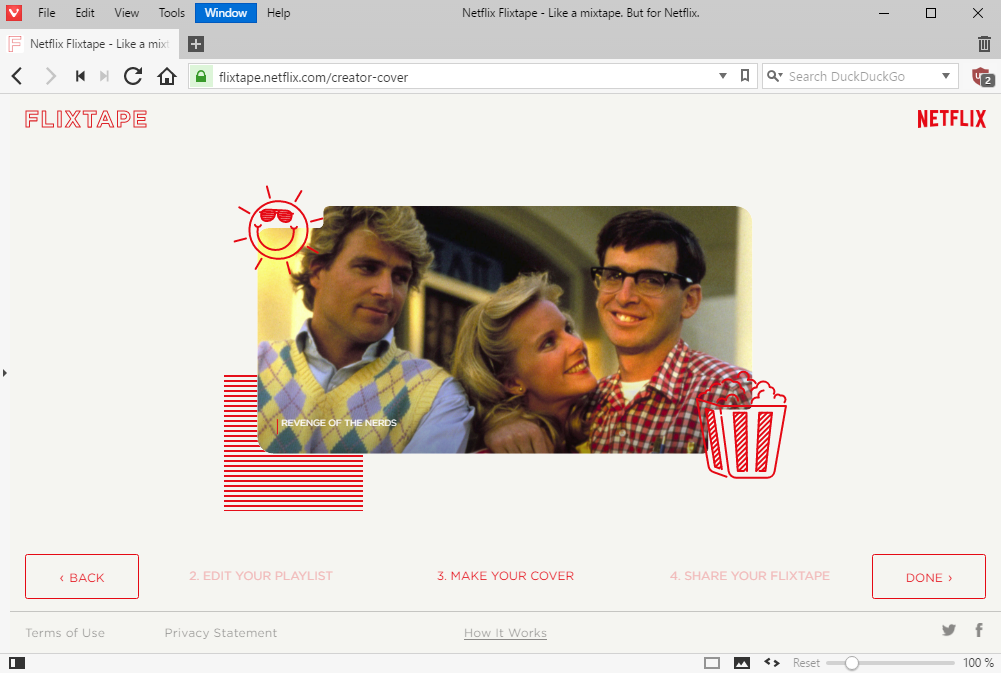Expand the side panel edge arrow
This screenshot has height=673, width=1001.
(4, 373)
